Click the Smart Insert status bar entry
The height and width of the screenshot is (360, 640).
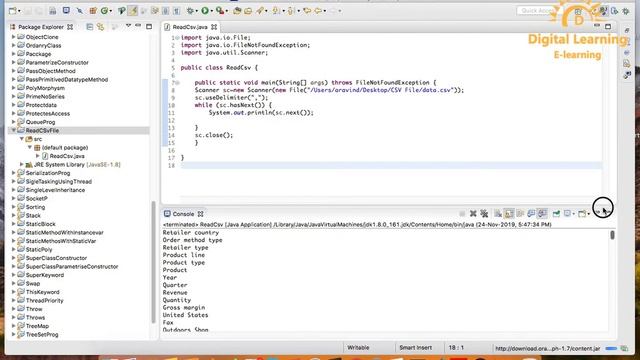(416, 348)
